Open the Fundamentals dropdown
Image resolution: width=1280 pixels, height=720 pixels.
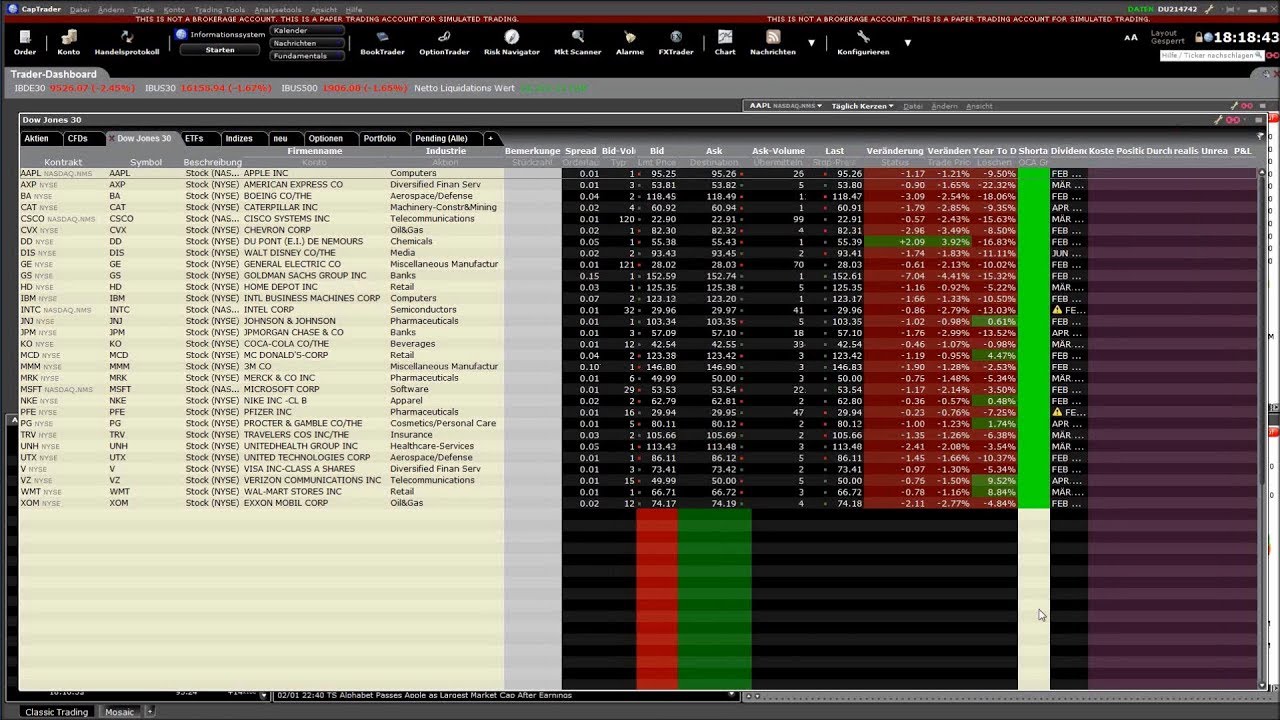click(x=307, y=56)
